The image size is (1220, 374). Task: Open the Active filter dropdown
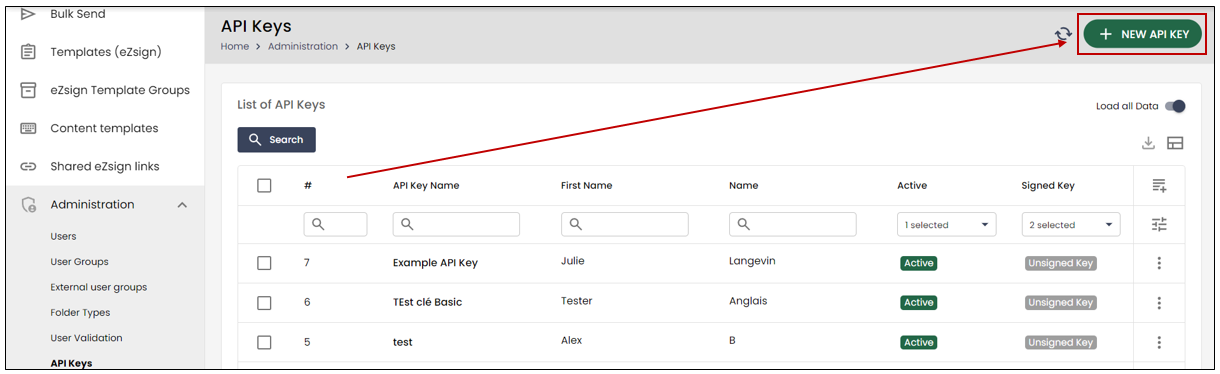point(947,225)
